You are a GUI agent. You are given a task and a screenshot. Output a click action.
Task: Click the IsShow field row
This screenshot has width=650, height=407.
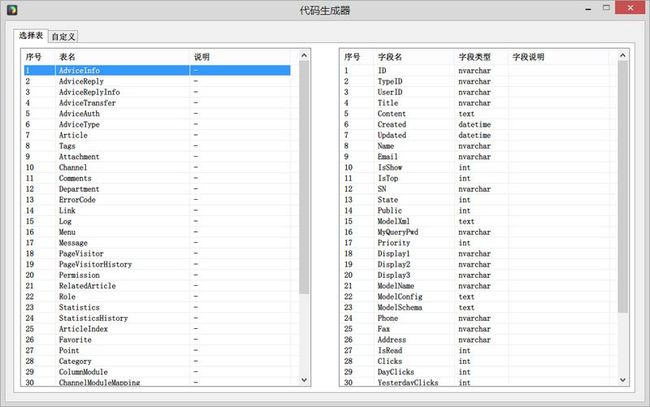476,167
